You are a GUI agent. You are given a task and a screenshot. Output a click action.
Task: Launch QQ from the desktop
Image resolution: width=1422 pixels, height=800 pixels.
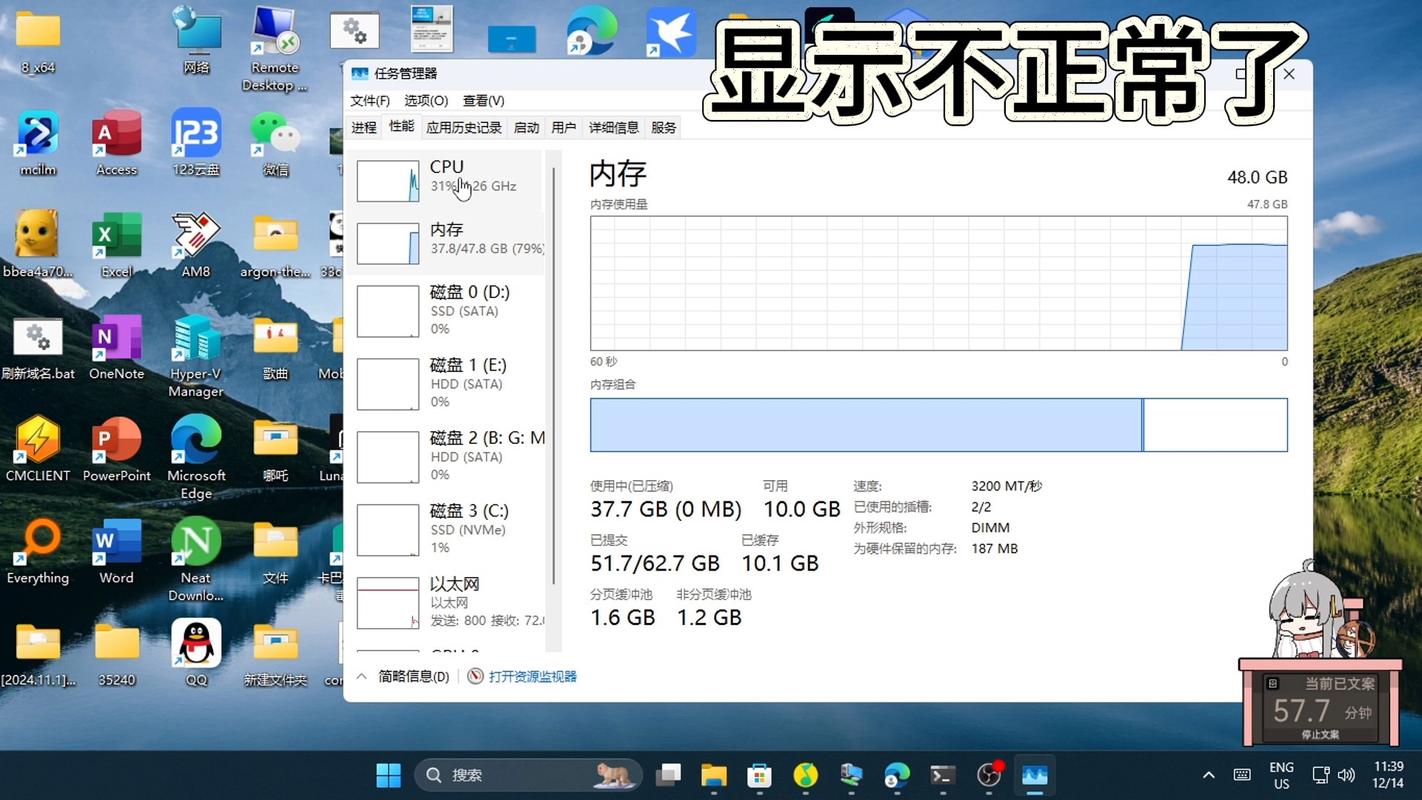(x=196, y=647)
